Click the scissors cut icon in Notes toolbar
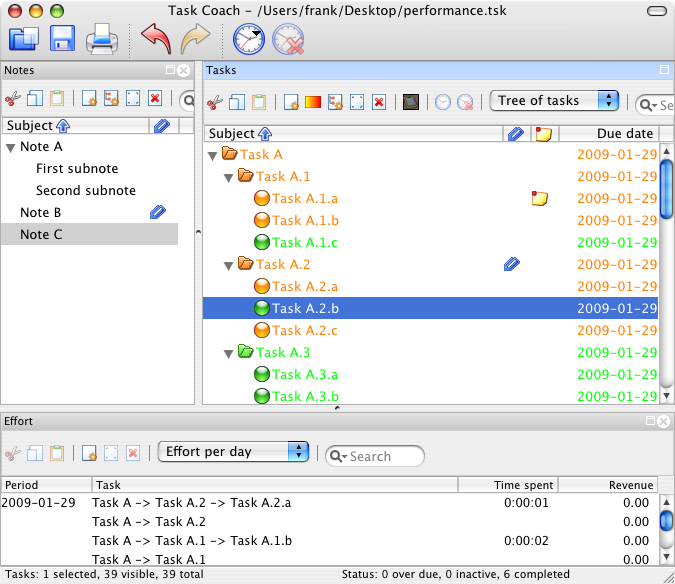This screenshot has width=675, height=584. point(12,99)
